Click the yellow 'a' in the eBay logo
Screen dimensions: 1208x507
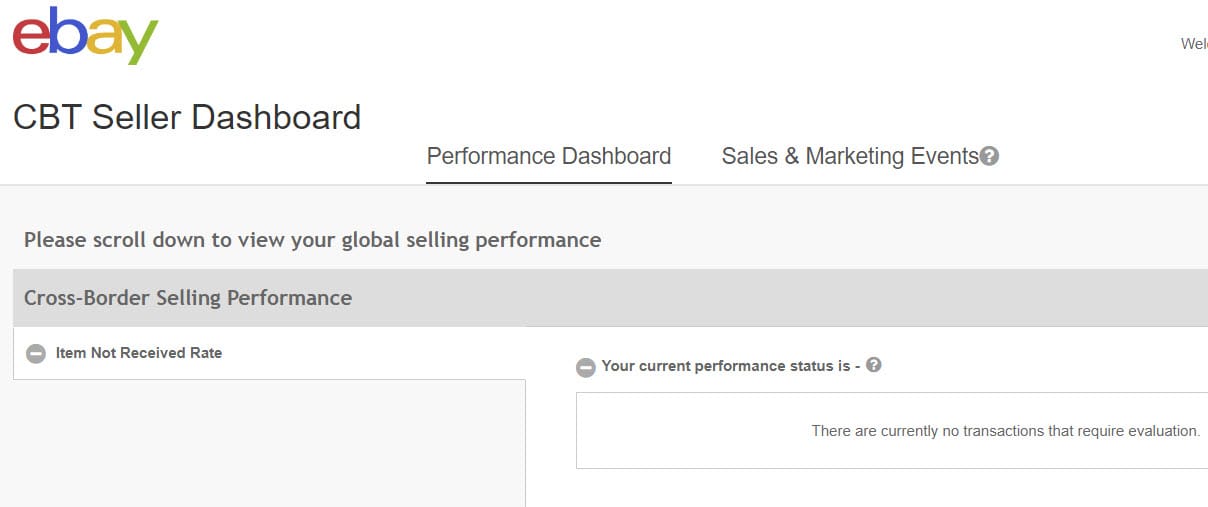(x=104, y=38)
